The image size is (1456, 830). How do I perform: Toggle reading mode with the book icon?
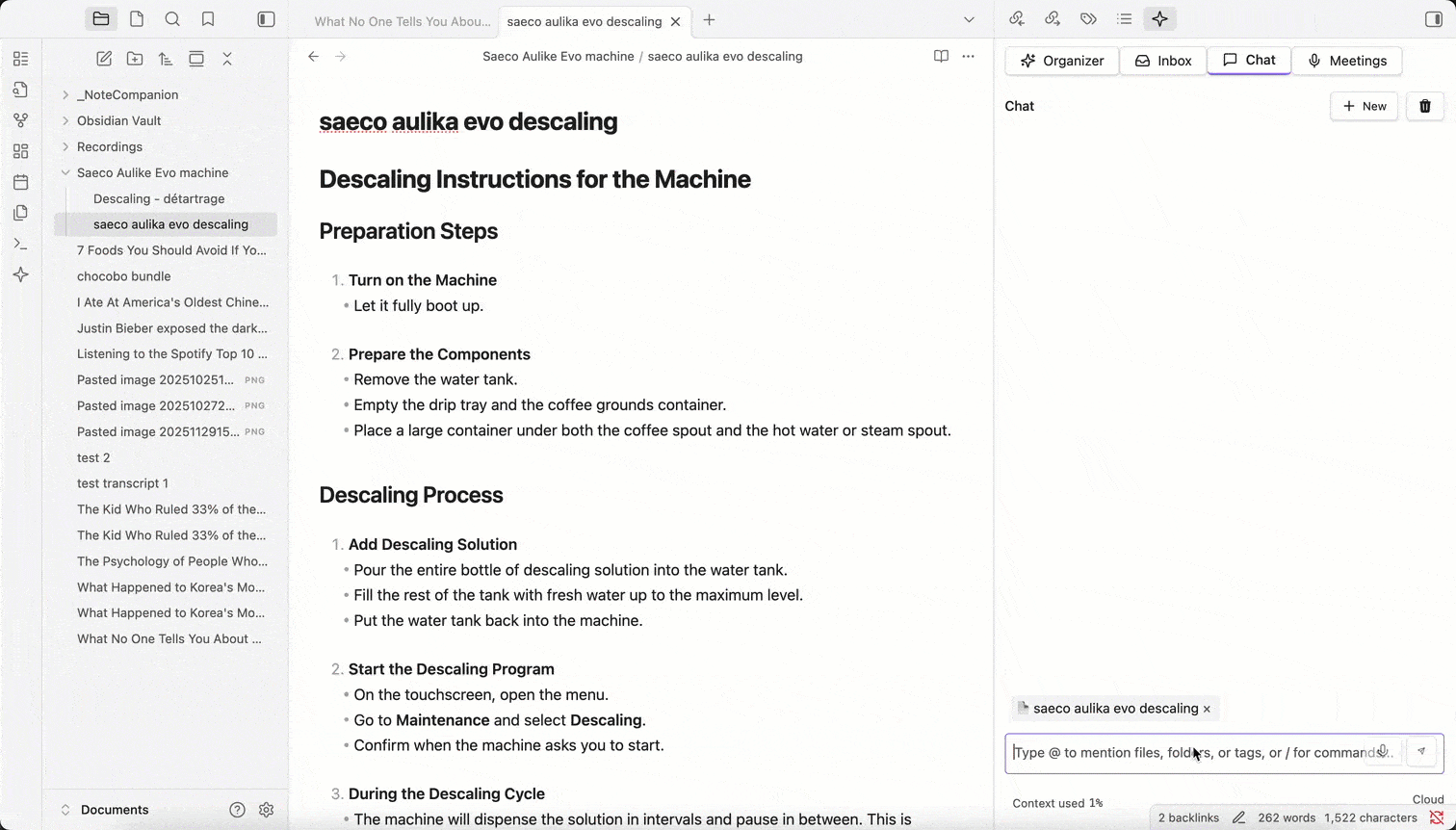tap(941, 56)
